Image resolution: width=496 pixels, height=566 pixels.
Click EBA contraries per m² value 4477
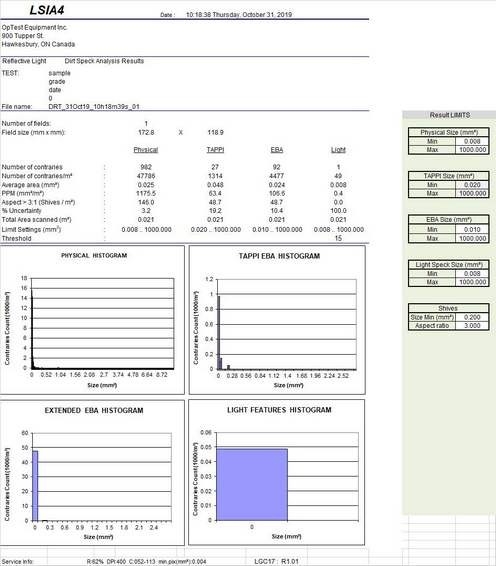277,176
